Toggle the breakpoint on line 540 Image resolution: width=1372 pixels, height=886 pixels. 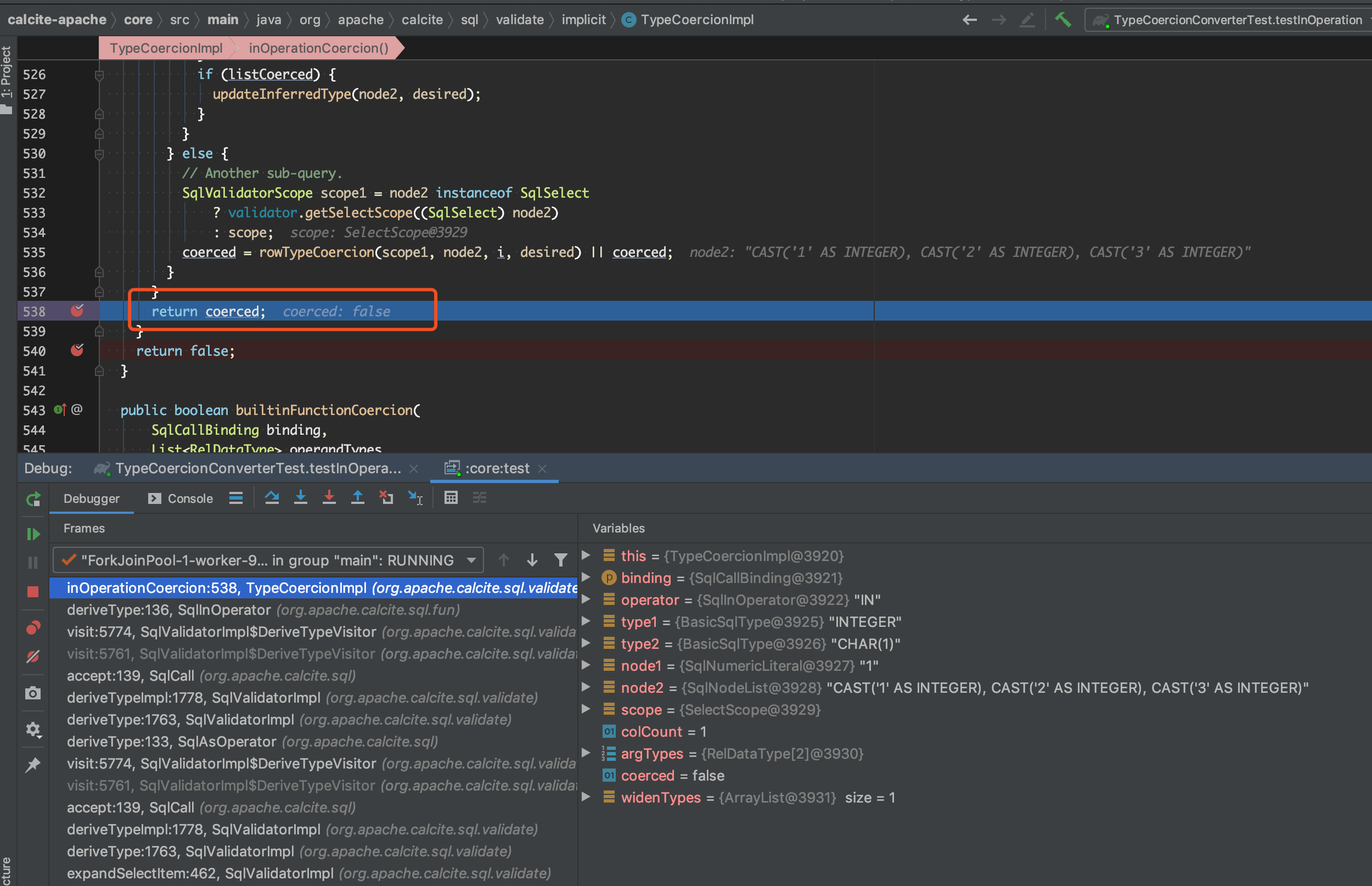[x=77, y=350]
